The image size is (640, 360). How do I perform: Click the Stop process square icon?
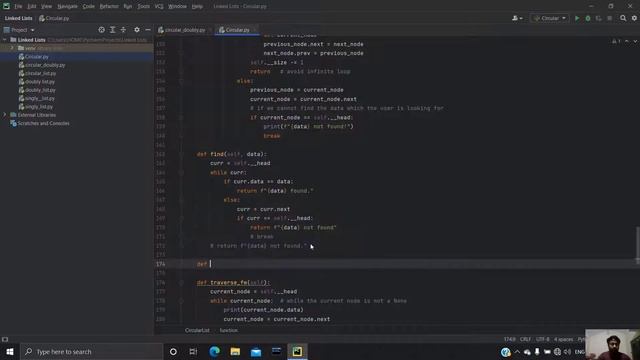(x=609, y=18)
